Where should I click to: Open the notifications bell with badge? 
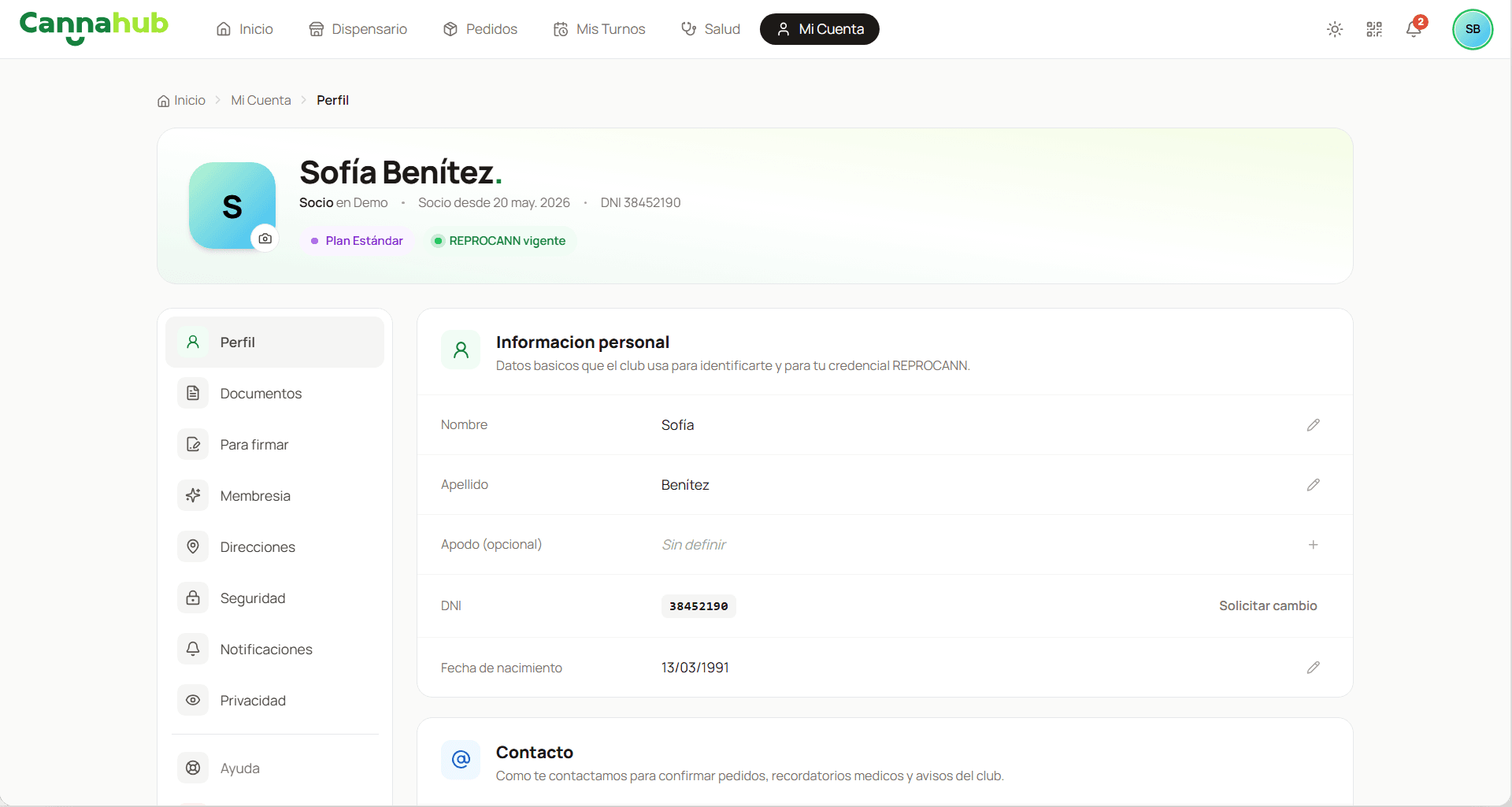[1414, 29]
